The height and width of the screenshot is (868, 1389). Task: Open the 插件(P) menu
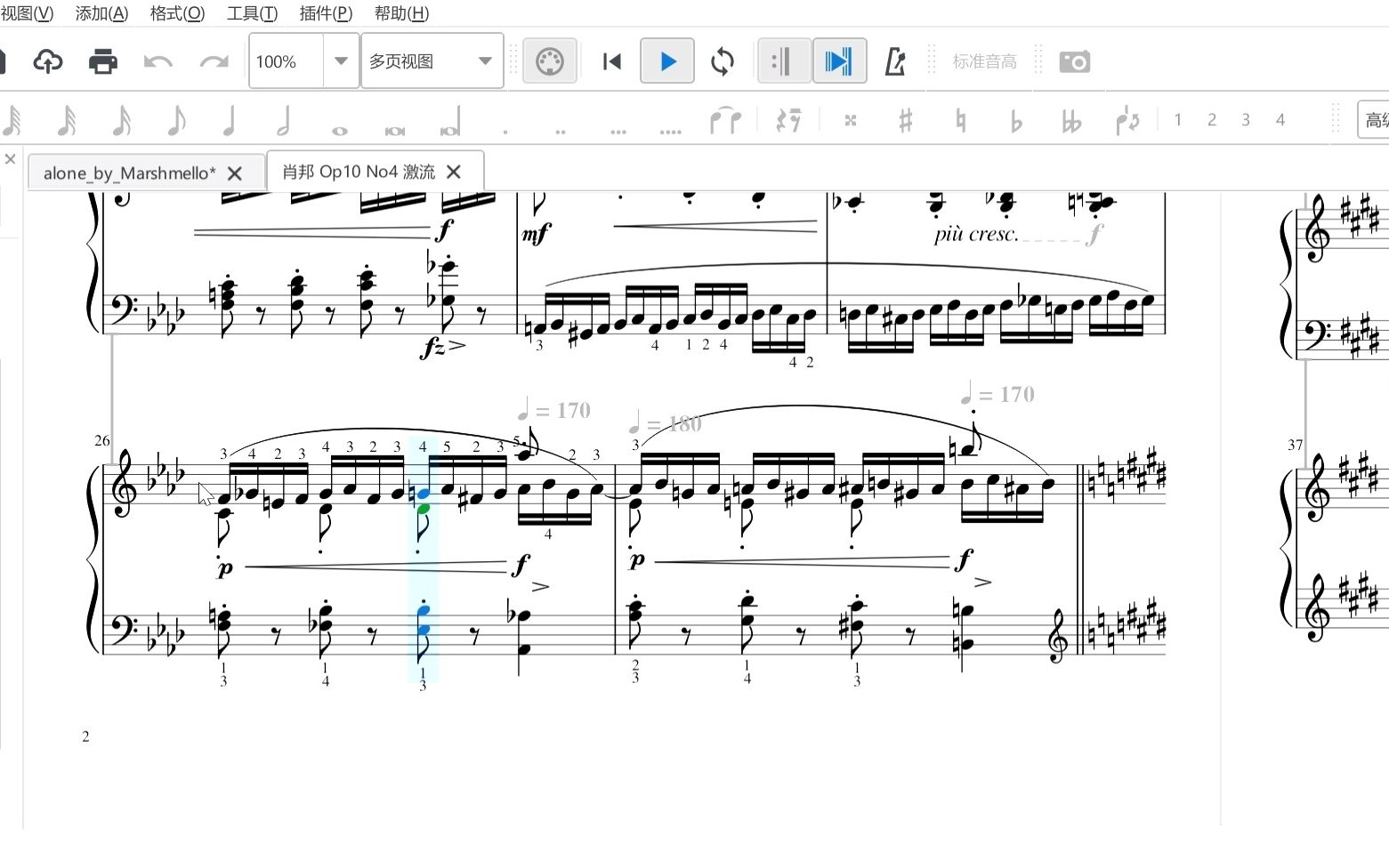coord(326,13)
